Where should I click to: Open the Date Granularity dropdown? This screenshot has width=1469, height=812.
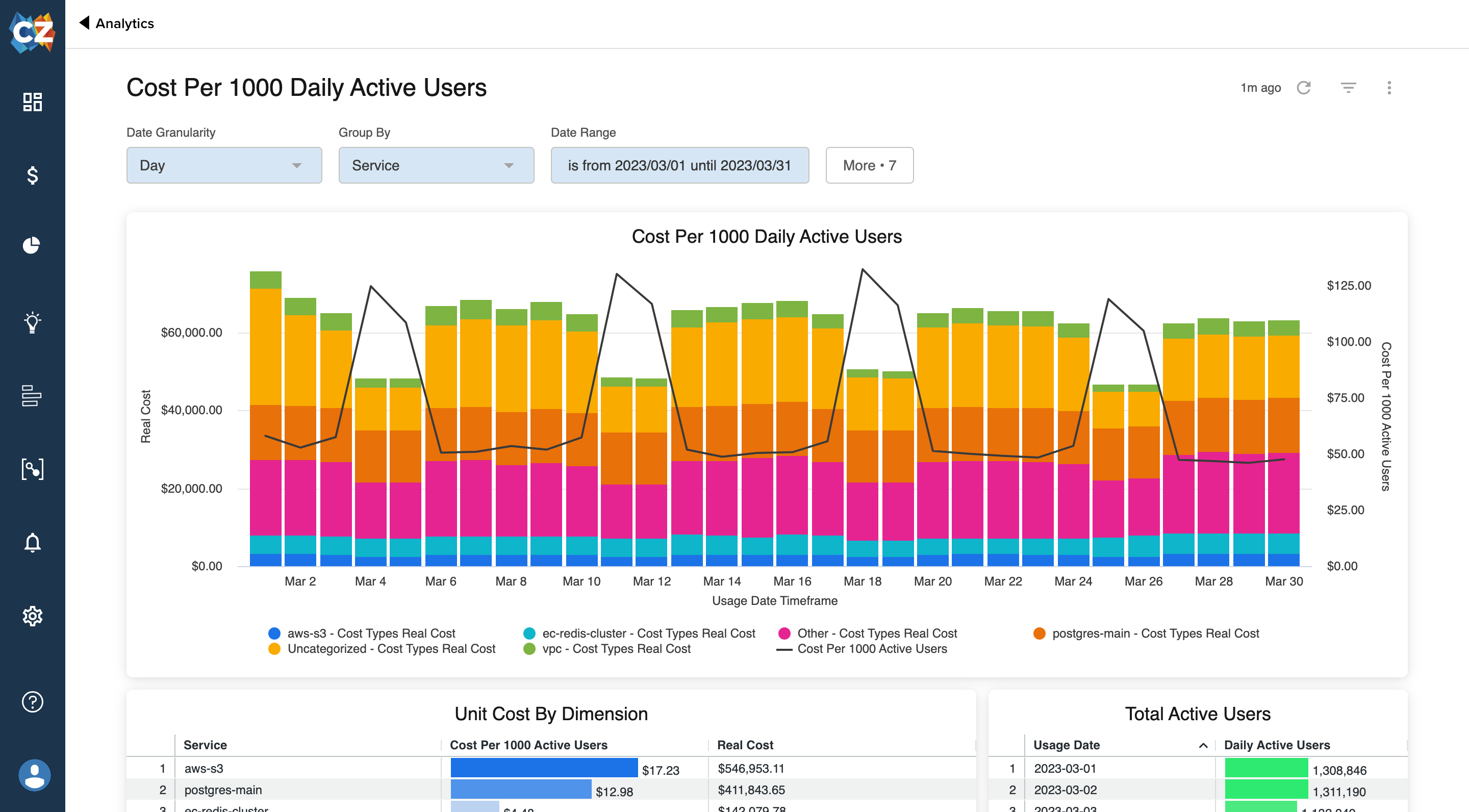pyautogui.click(x=222, y=165)
